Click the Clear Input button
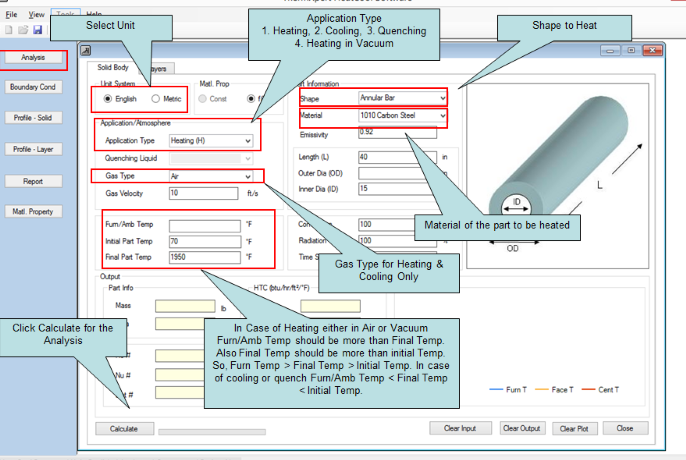The width and height of the screenshot is (686, 460). click(x=460, y=428)
